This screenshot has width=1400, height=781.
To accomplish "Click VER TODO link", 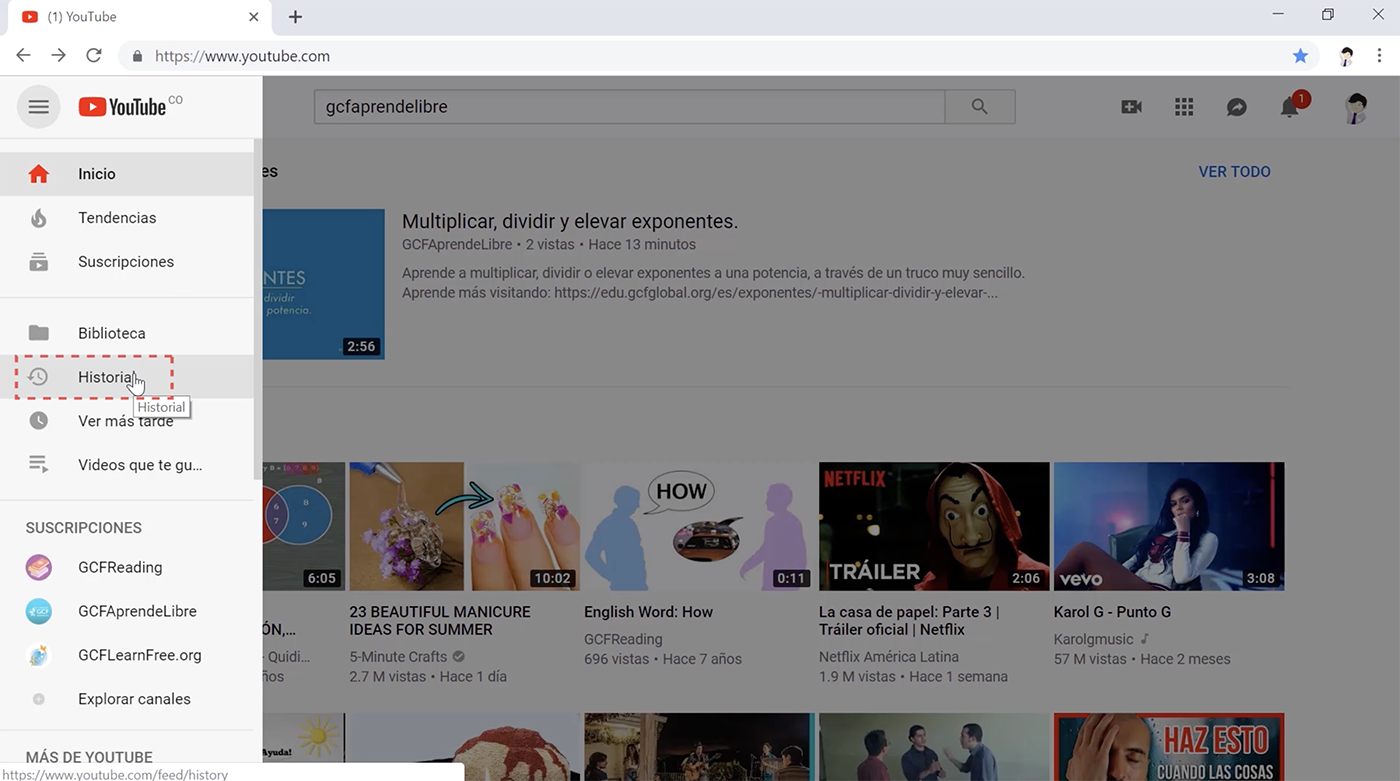I will pos(1234,172).
